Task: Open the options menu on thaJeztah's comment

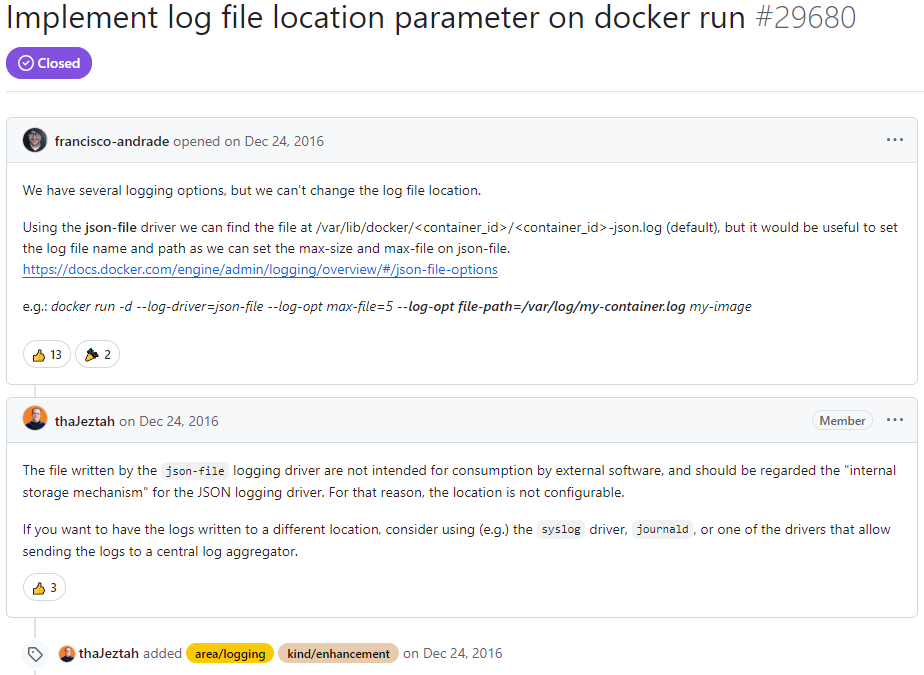Action: pos(895,420)
